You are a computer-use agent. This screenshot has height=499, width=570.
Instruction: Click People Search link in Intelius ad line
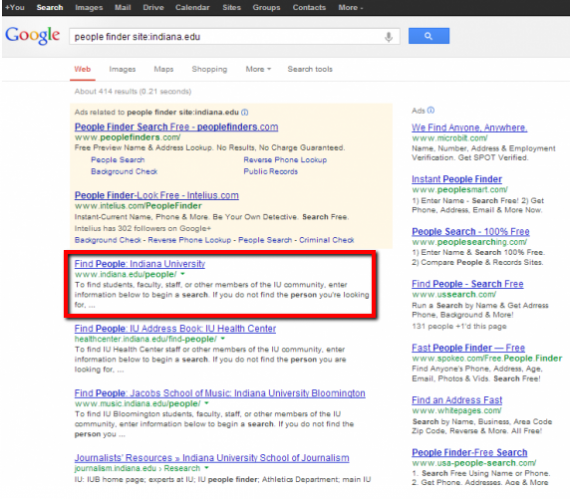(265, 240)
